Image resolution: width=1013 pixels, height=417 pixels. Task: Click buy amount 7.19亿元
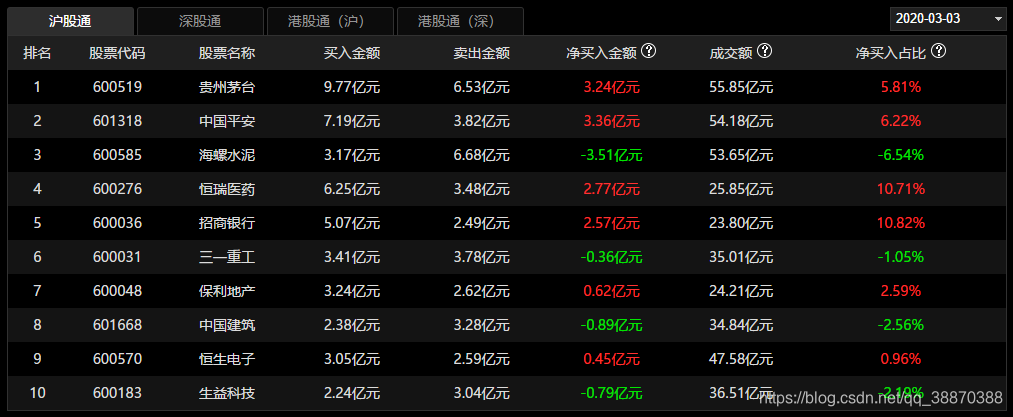tap(351, 121)
